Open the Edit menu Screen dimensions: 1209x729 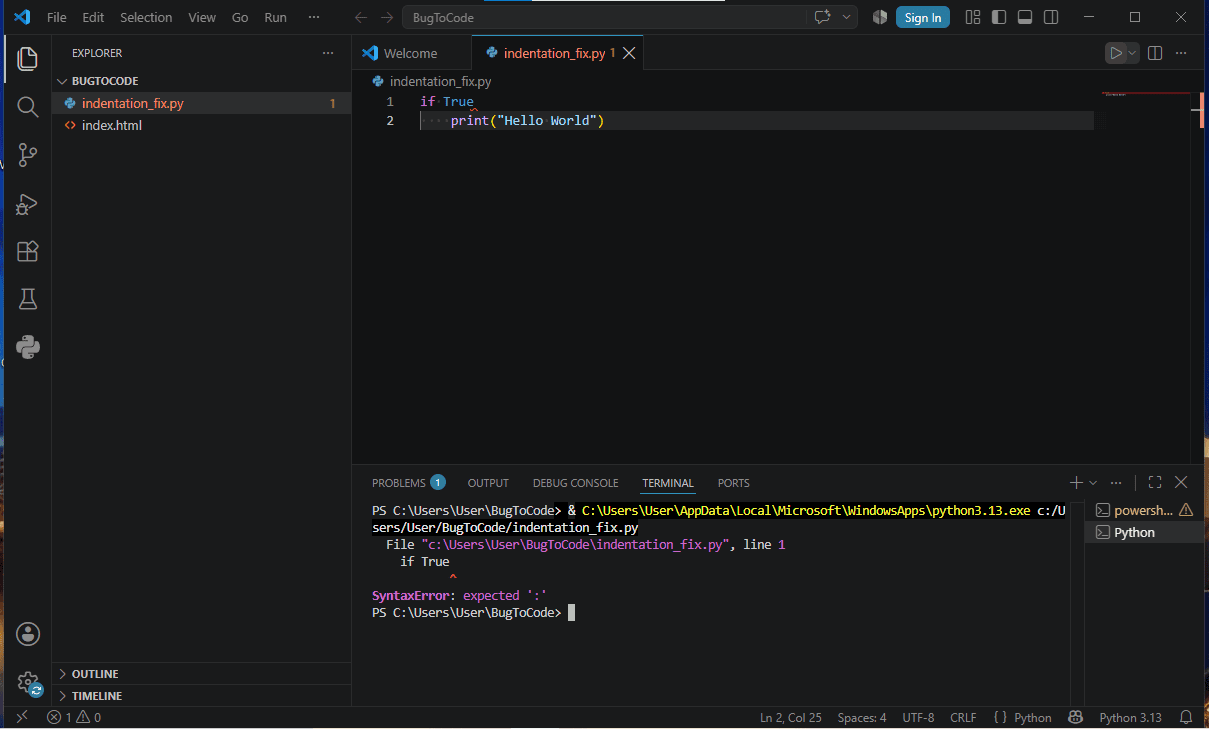[93, 17]
